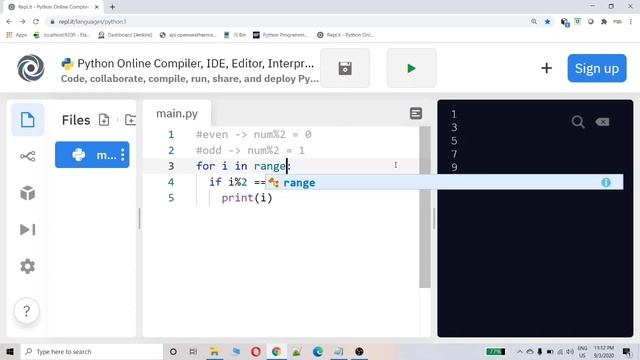Click the if i%2 code on line 4
640x360 pixels.
(237, 182)
